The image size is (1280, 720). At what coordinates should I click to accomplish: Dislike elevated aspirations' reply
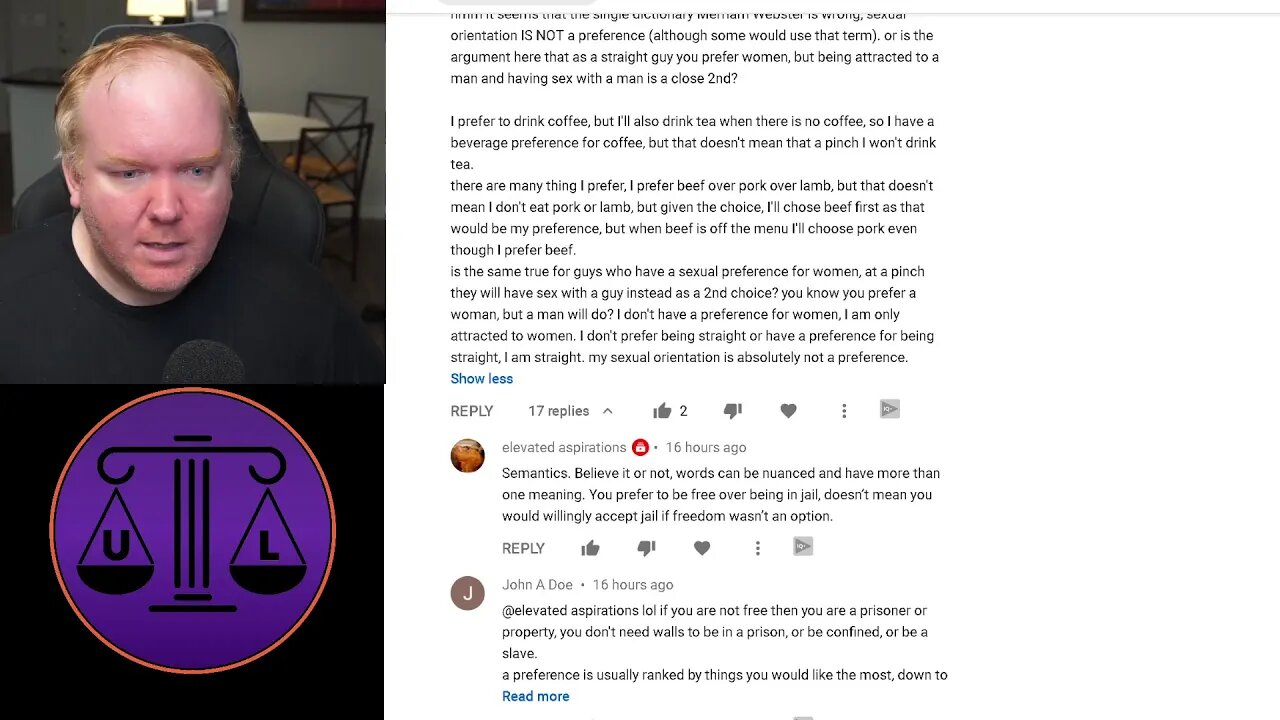[646, 548]
